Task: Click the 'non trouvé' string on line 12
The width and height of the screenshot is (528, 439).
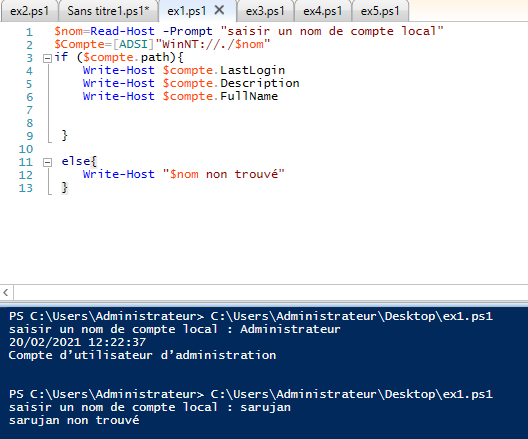Action: [x=242, y=174]
